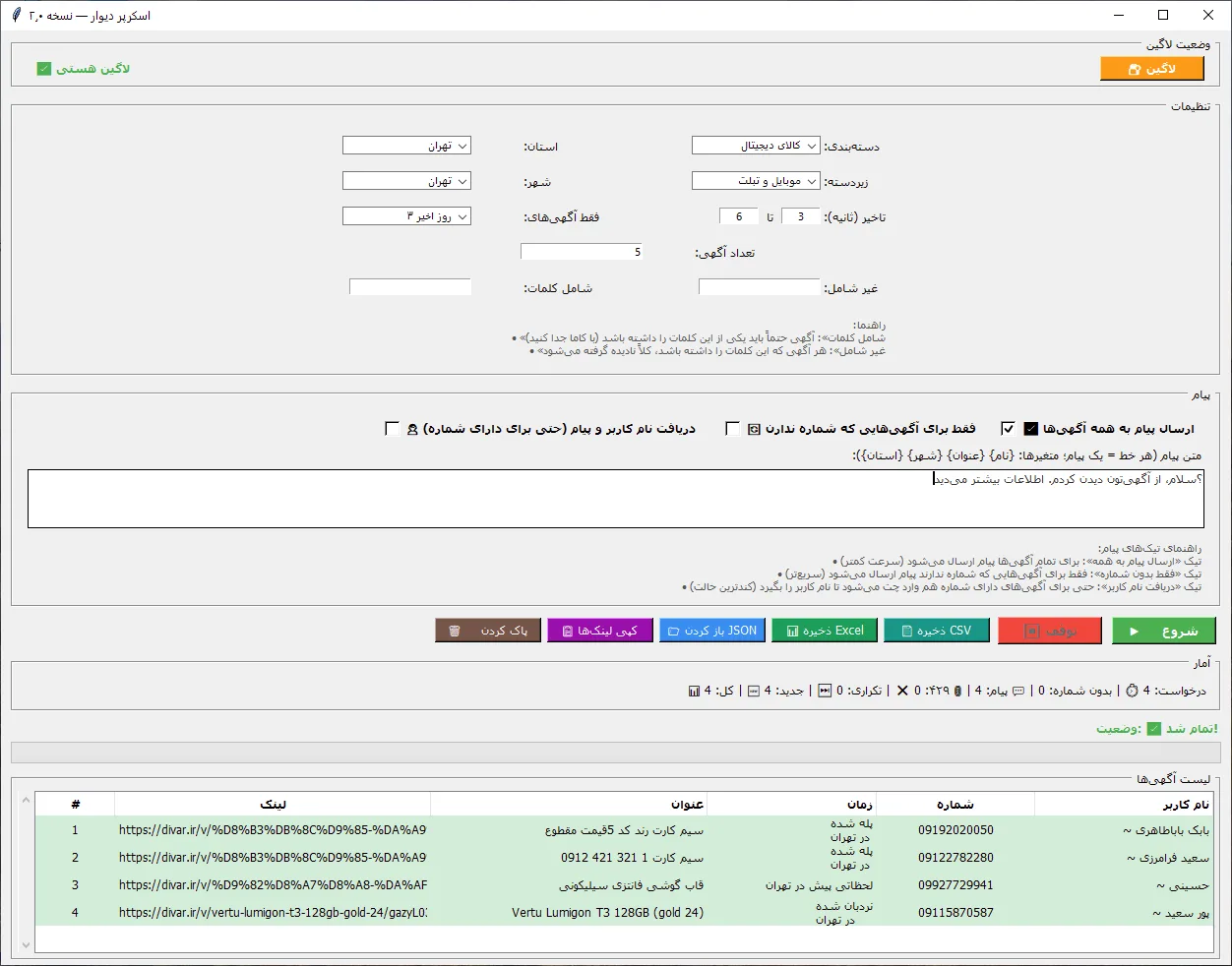The image size is (1232, 966).
Task: Click the delay minimum field showing 3
Action: tap(801, 216)
